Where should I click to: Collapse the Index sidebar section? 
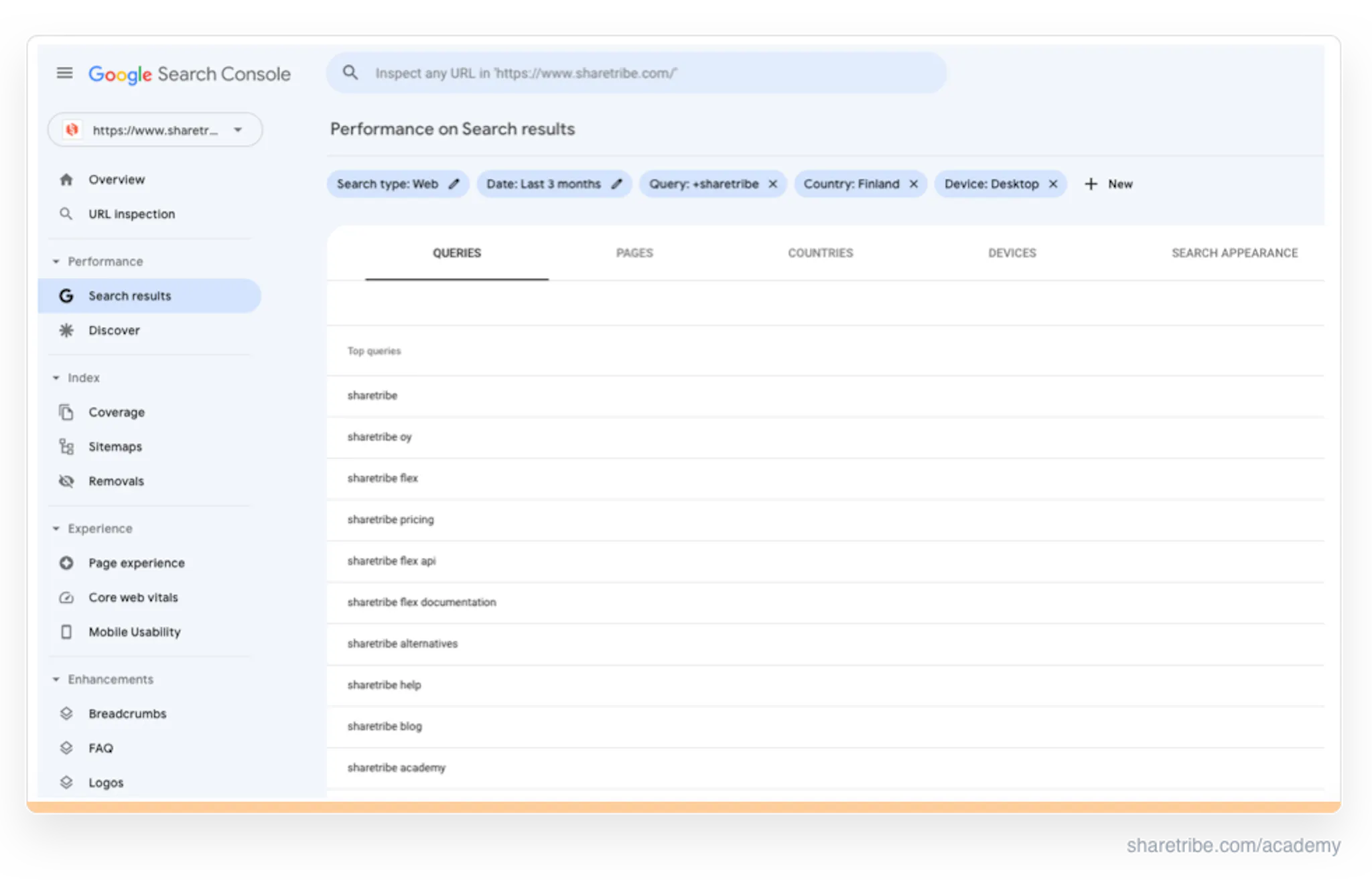point(56,377)
